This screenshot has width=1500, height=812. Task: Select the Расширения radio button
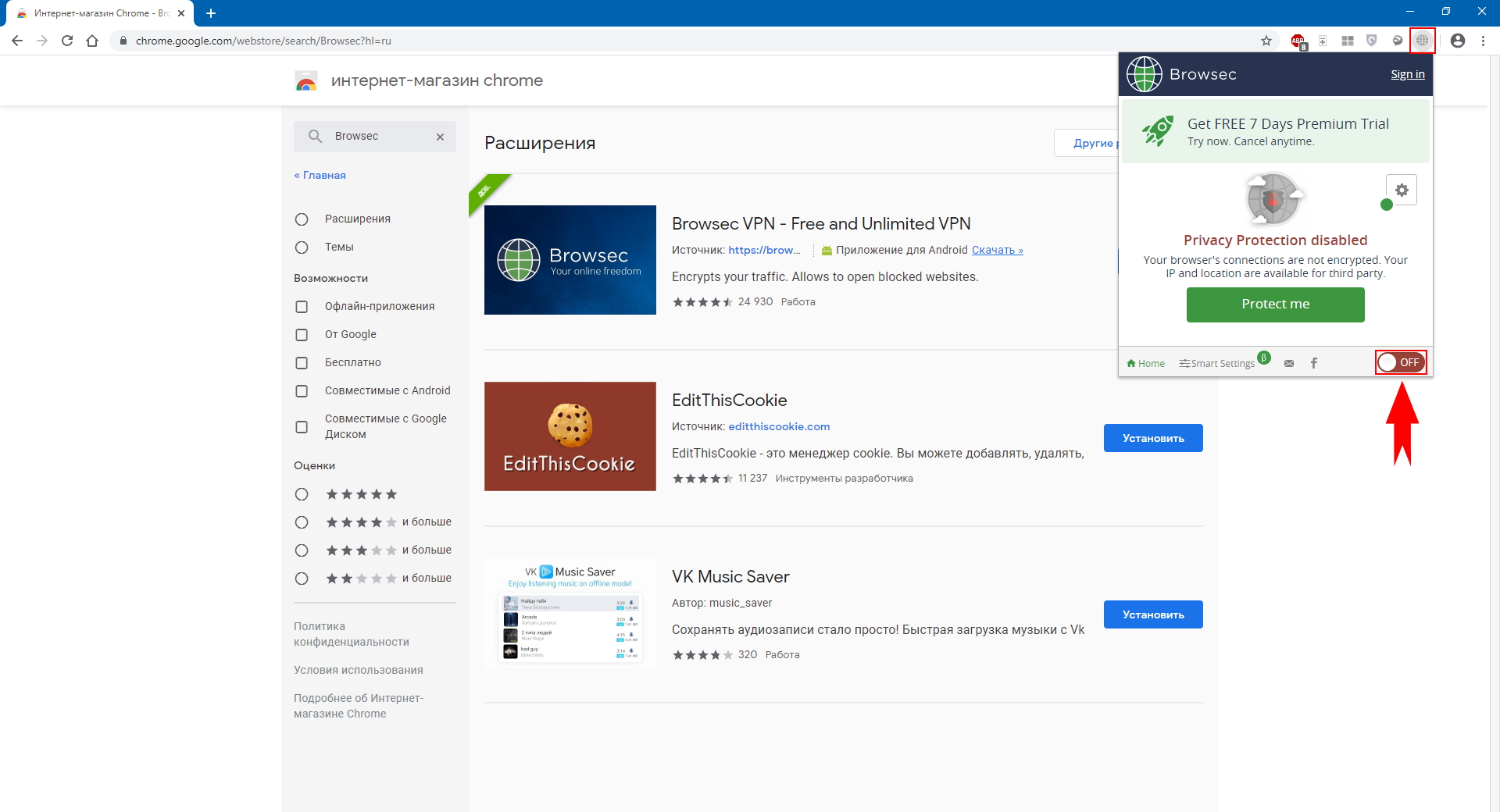[x=302, y=219]
